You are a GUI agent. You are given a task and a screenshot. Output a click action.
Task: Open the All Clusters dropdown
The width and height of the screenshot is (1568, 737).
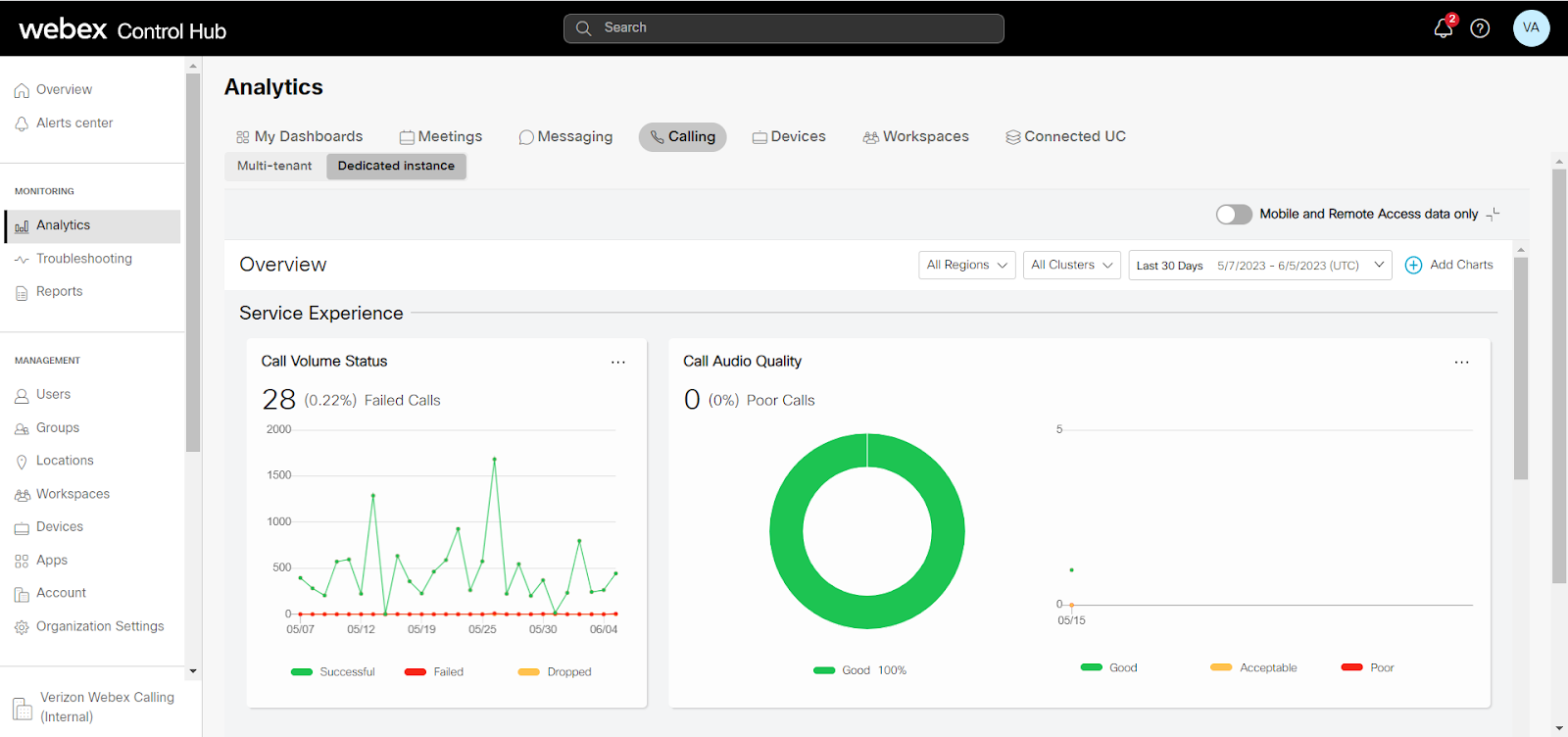pos(1071,265)
